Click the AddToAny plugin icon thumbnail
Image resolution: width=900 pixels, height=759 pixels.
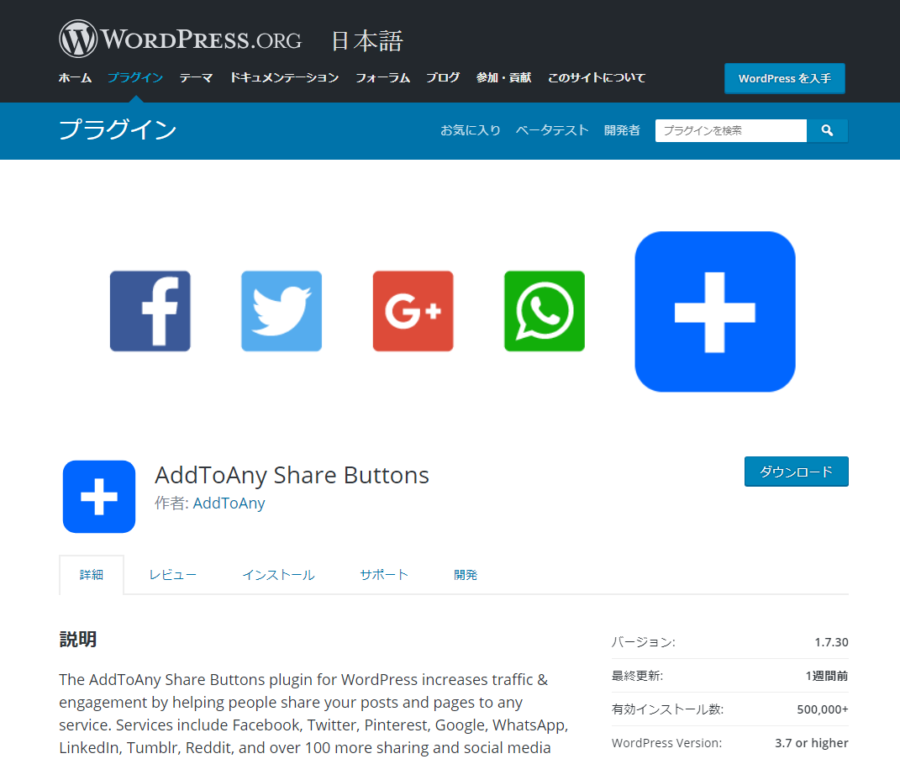coord(99,497)
